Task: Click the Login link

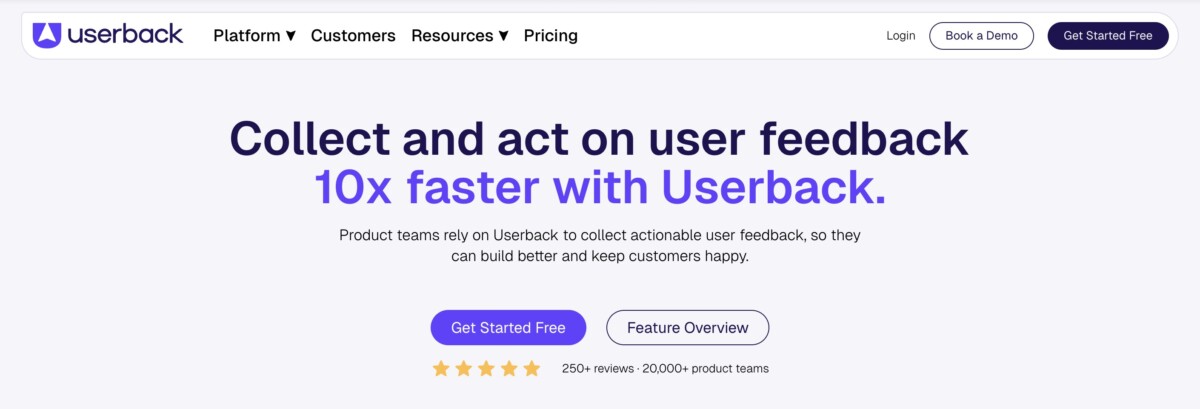Action: click(900, 36)
